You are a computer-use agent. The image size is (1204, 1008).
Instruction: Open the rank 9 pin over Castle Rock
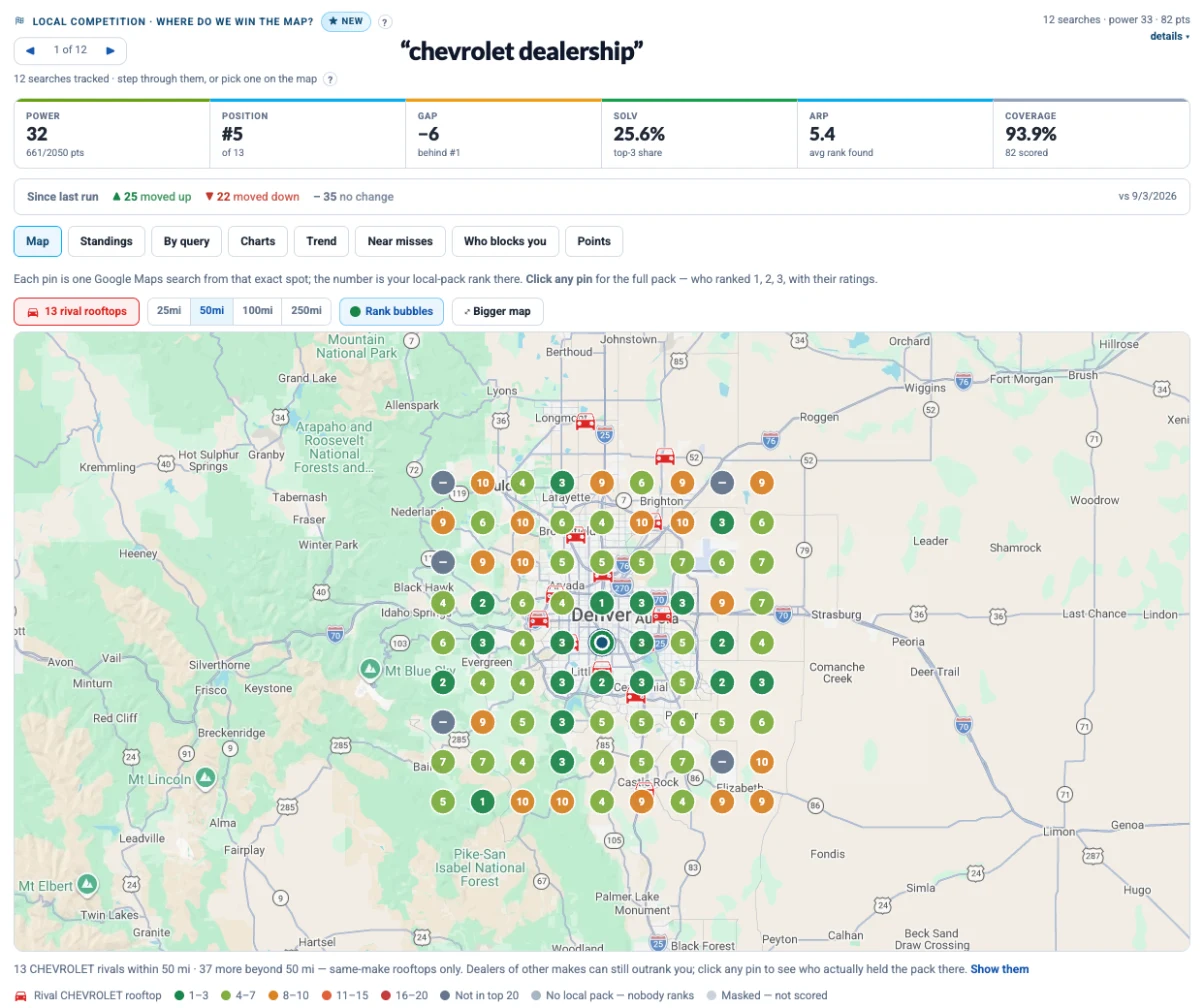tap(642, 801)
